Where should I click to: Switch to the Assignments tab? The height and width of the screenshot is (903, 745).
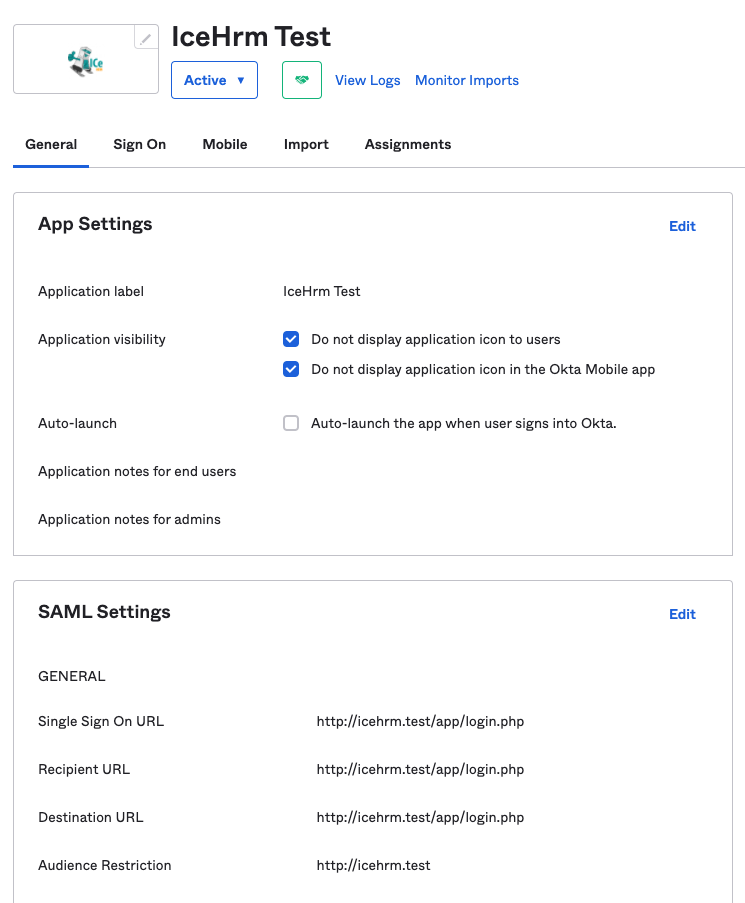click(x=407, y=144)
